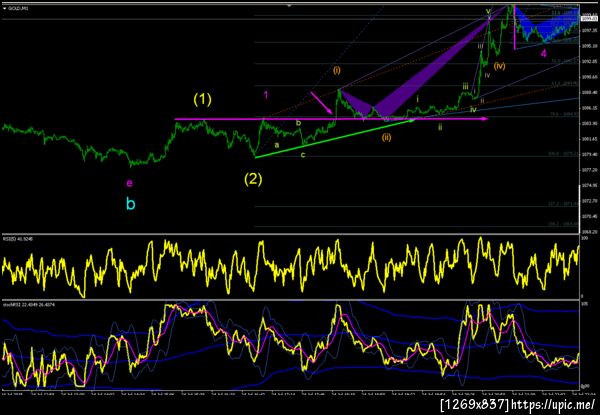
Task: Select the green wave i label
Action: click(x=417, y=99)
